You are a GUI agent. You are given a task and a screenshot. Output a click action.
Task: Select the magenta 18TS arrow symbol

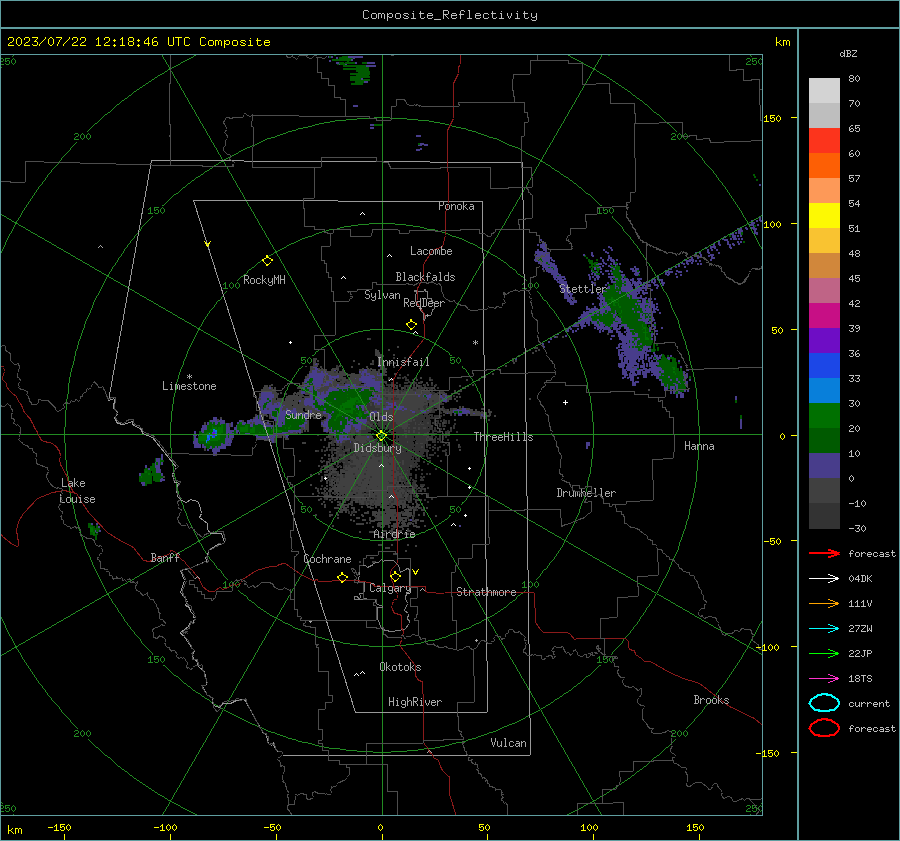click(x=824, y=679)
